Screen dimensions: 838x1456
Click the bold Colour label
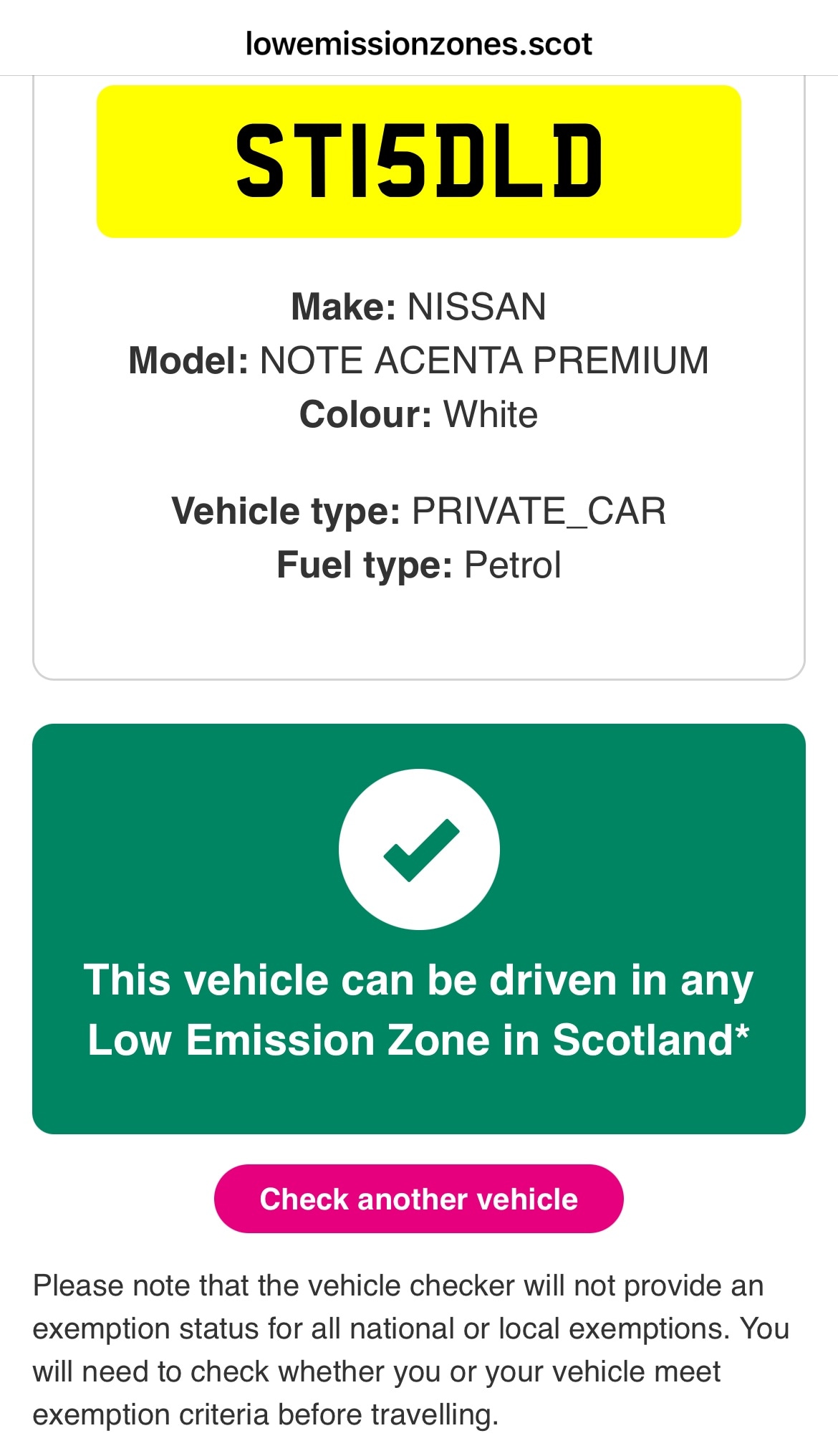pos(365,415)
